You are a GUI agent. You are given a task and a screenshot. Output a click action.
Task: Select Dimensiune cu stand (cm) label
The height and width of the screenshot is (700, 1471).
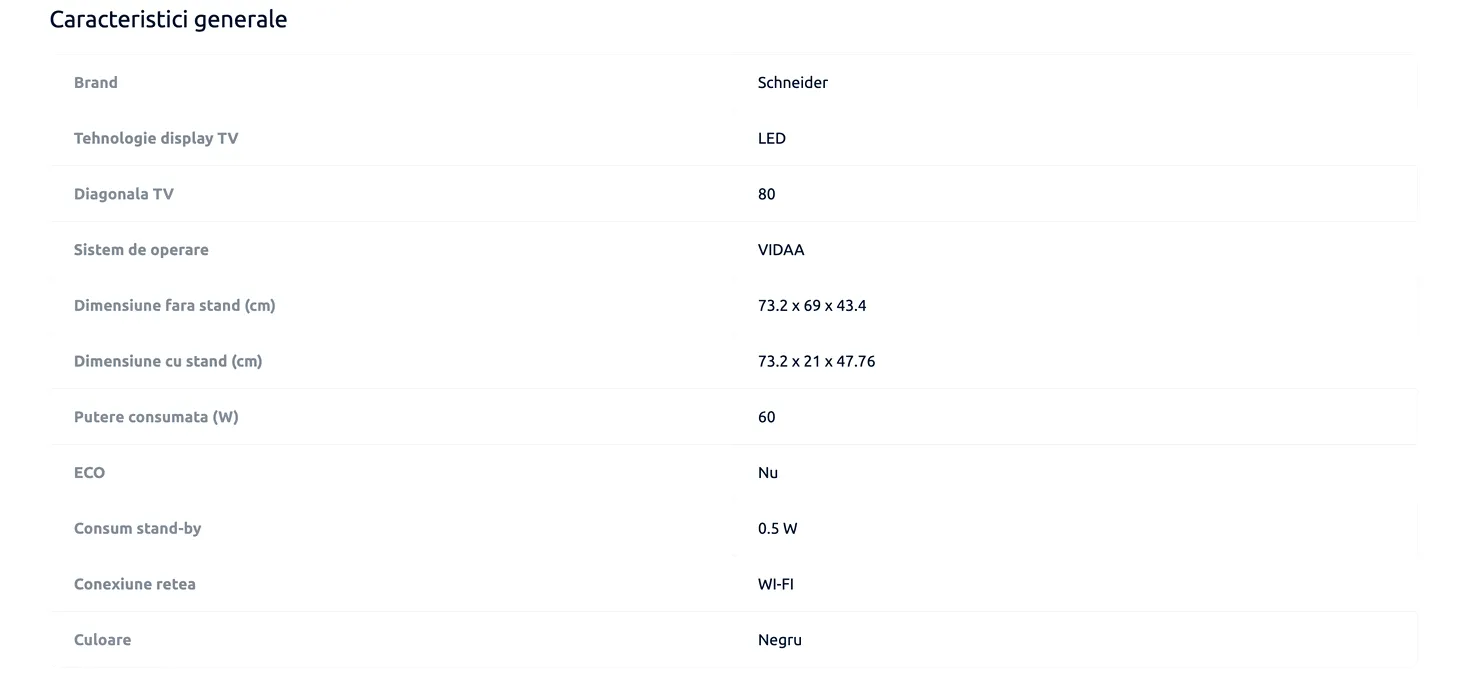coord(168,361)
